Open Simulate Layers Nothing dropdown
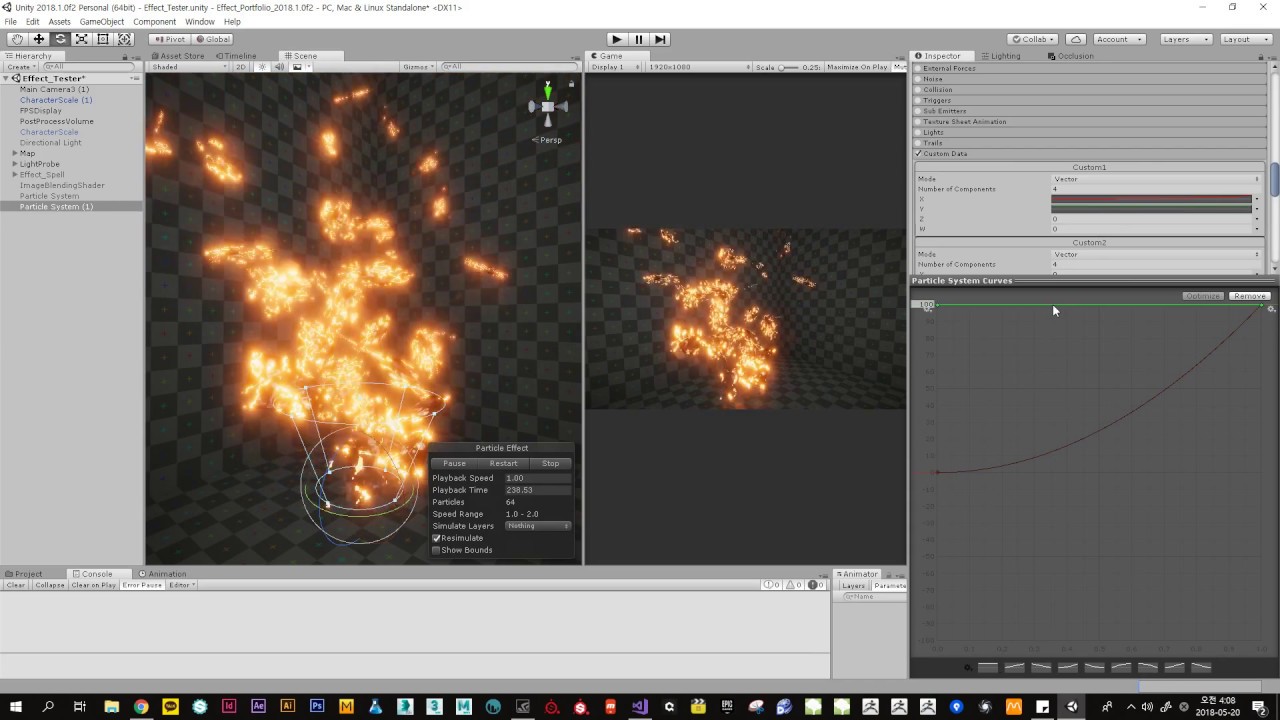The height and width of the screenshot is (720, 1280). point(538,526)
